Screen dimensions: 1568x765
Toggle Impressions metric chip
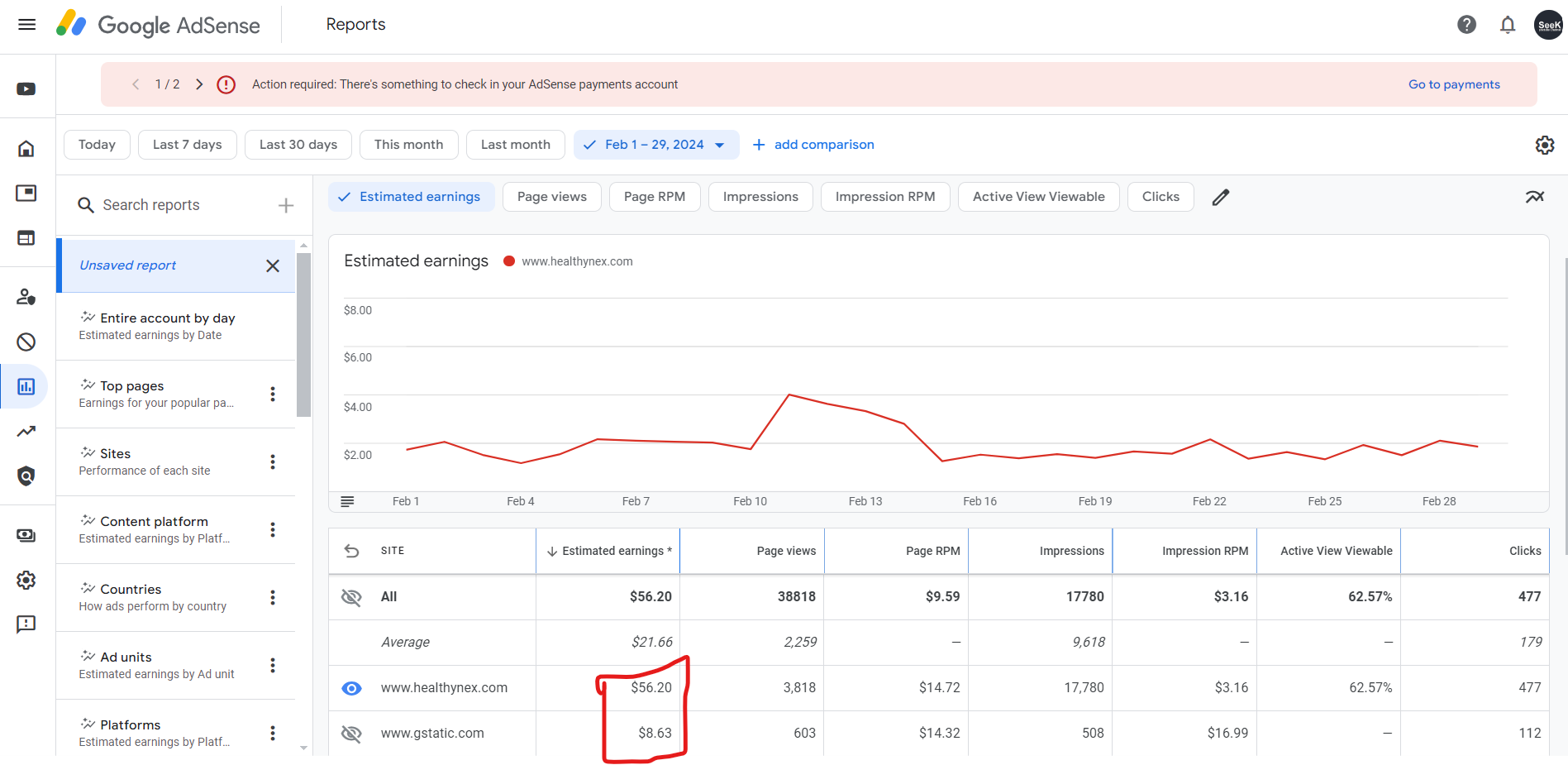(x=760, y=197)
